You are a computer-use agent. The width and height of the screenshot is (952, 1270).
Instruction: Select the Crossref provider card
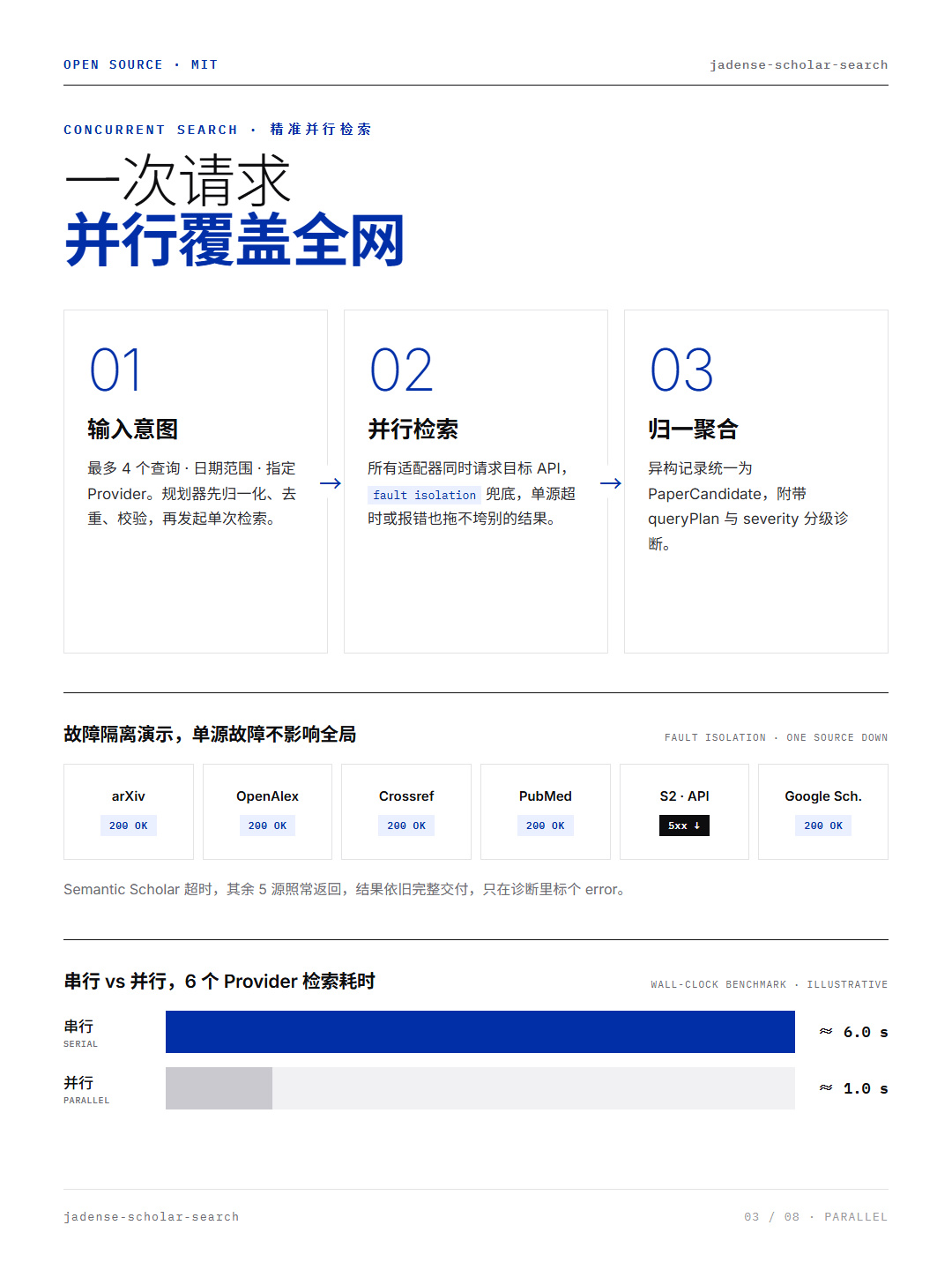(406, 811)
